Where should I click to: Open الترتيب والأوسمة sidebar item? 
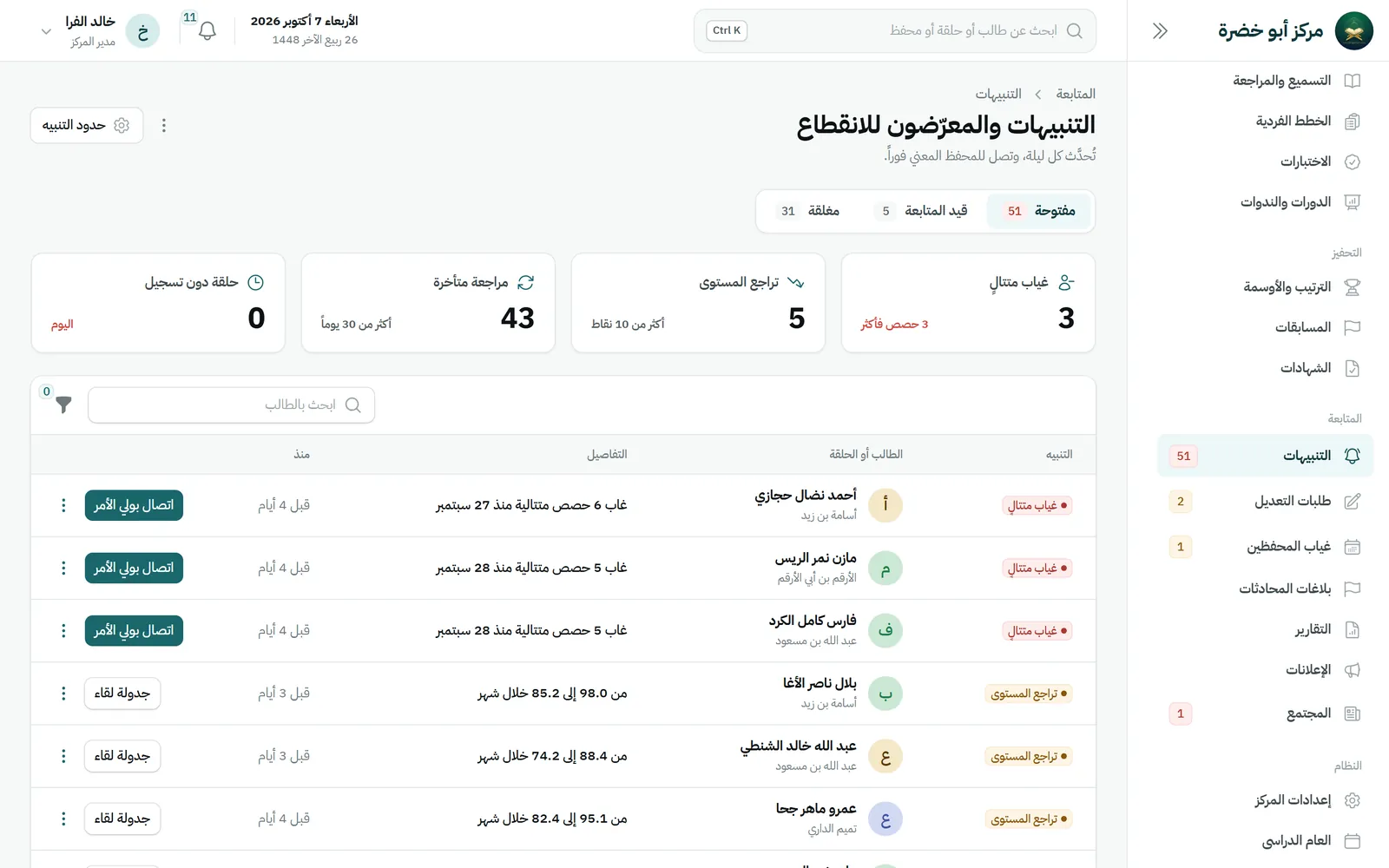1266,287
